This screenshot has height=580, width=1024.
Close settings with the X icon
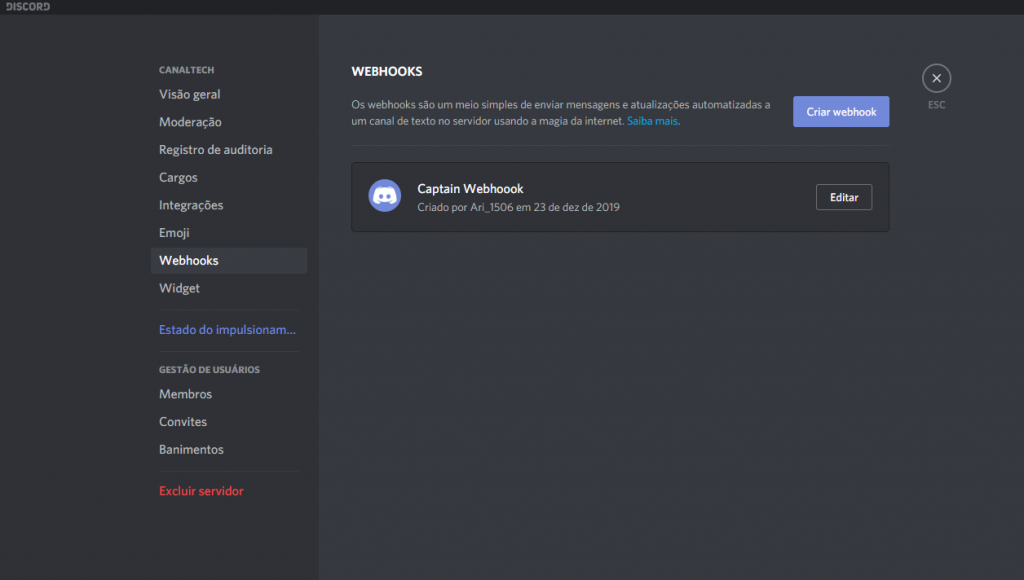pyautogui.click(x=936, y=78)
